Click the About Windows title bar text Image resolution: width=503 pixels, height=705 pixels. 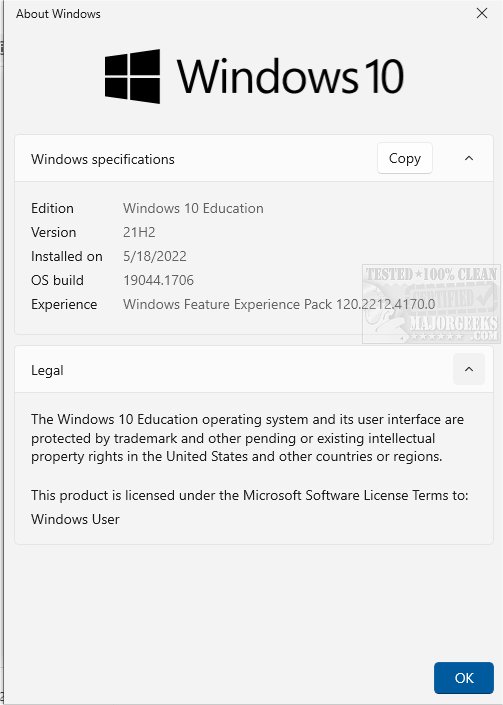point(58,14)
